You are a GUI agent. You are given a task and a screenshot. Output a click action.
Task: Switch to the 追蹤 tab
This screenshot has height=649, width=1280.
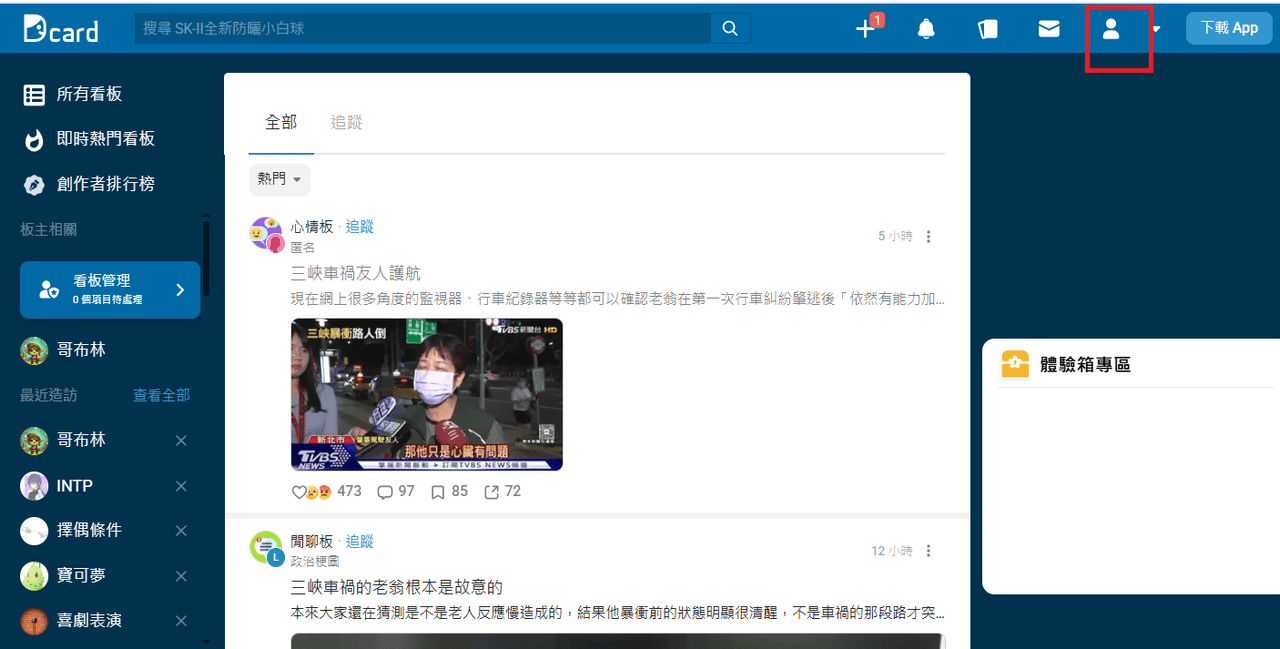tap(346, 123)
